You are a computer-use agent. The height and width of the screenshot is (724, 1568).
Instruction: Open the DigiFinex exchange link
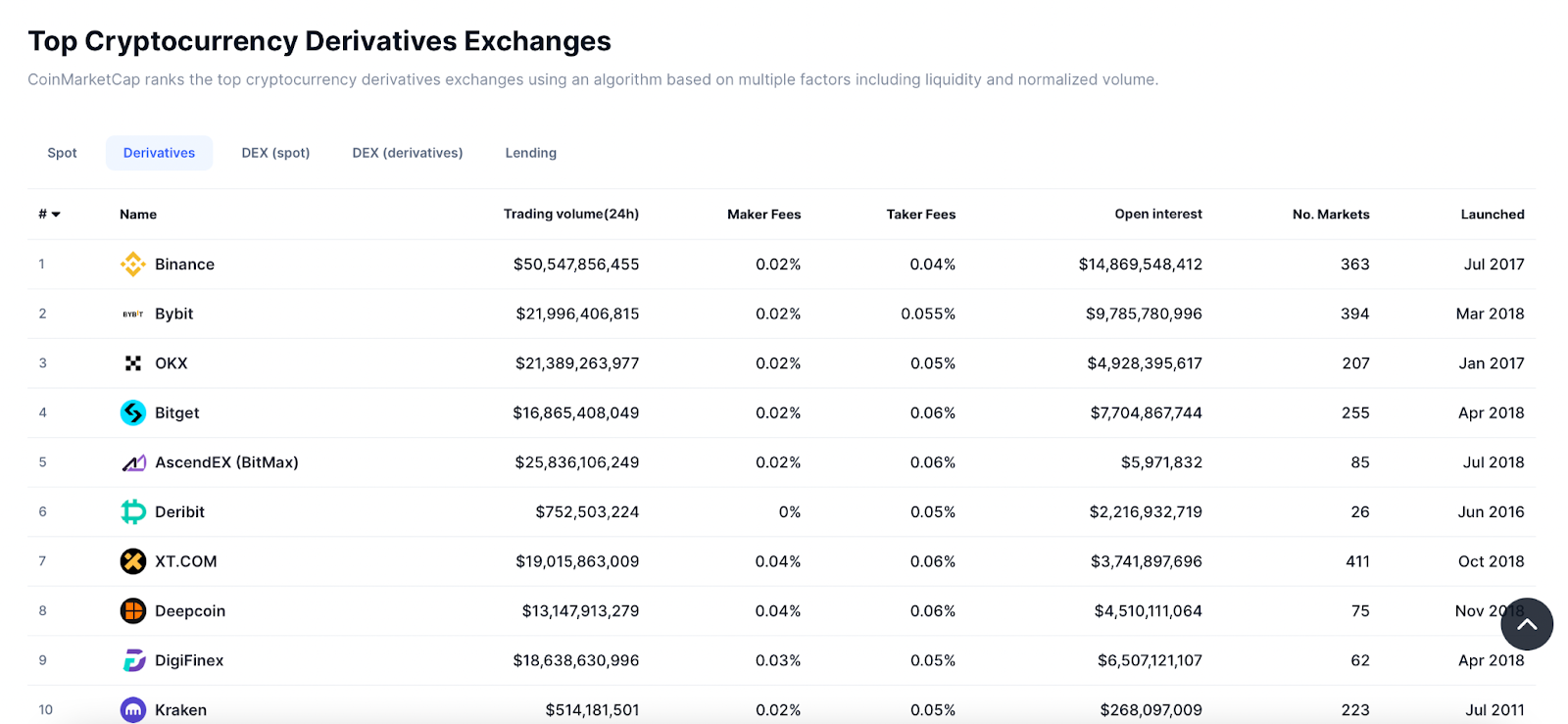click(189, 660)
